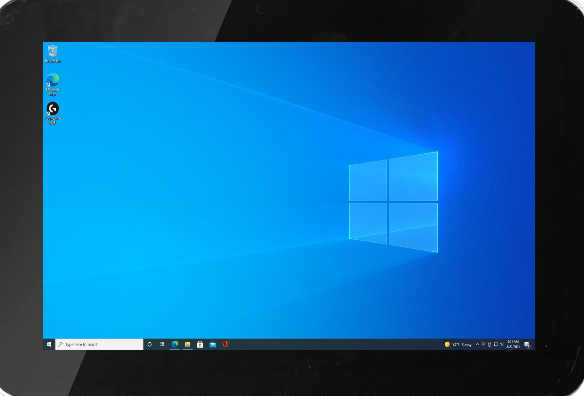Open the battery/power tray icon
Viewport: 584px width, 396px height.
click(489, 345)
